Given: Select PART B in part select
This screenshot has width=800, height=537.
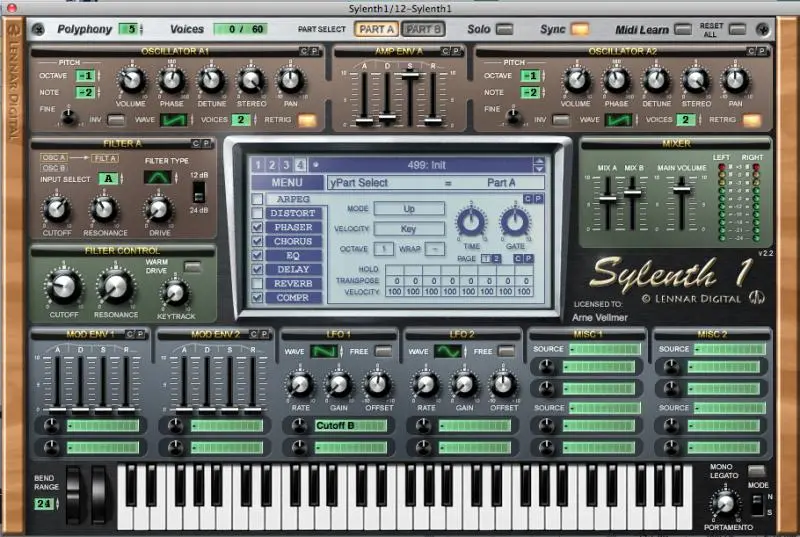Looking at the screenshot, I should [x=425, y=30].
